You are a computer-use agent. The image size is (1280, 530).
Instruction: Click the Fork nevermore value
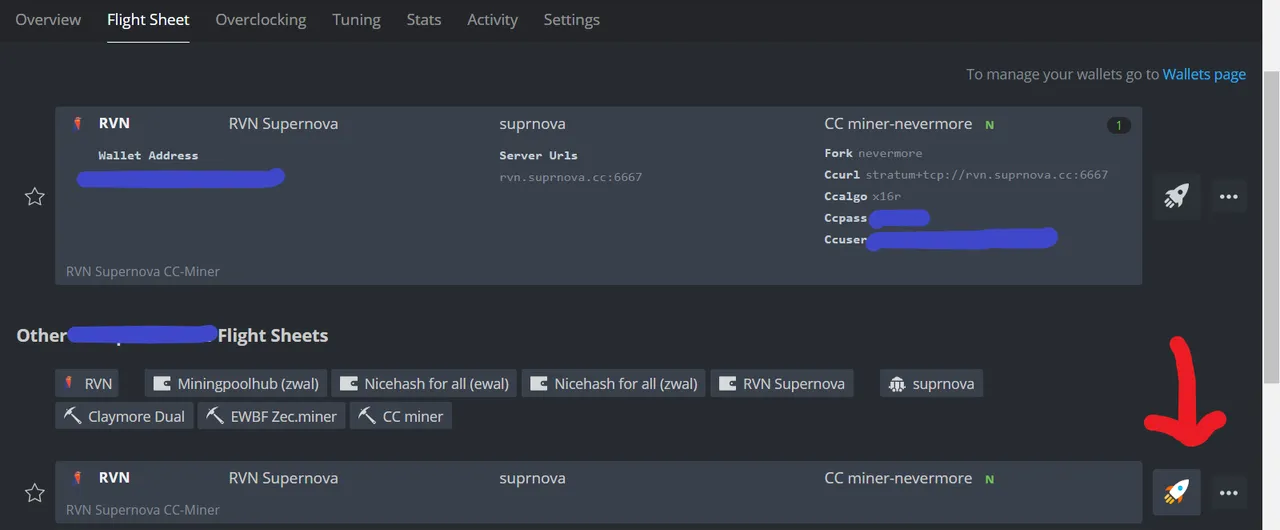click(x=890, y=153)
